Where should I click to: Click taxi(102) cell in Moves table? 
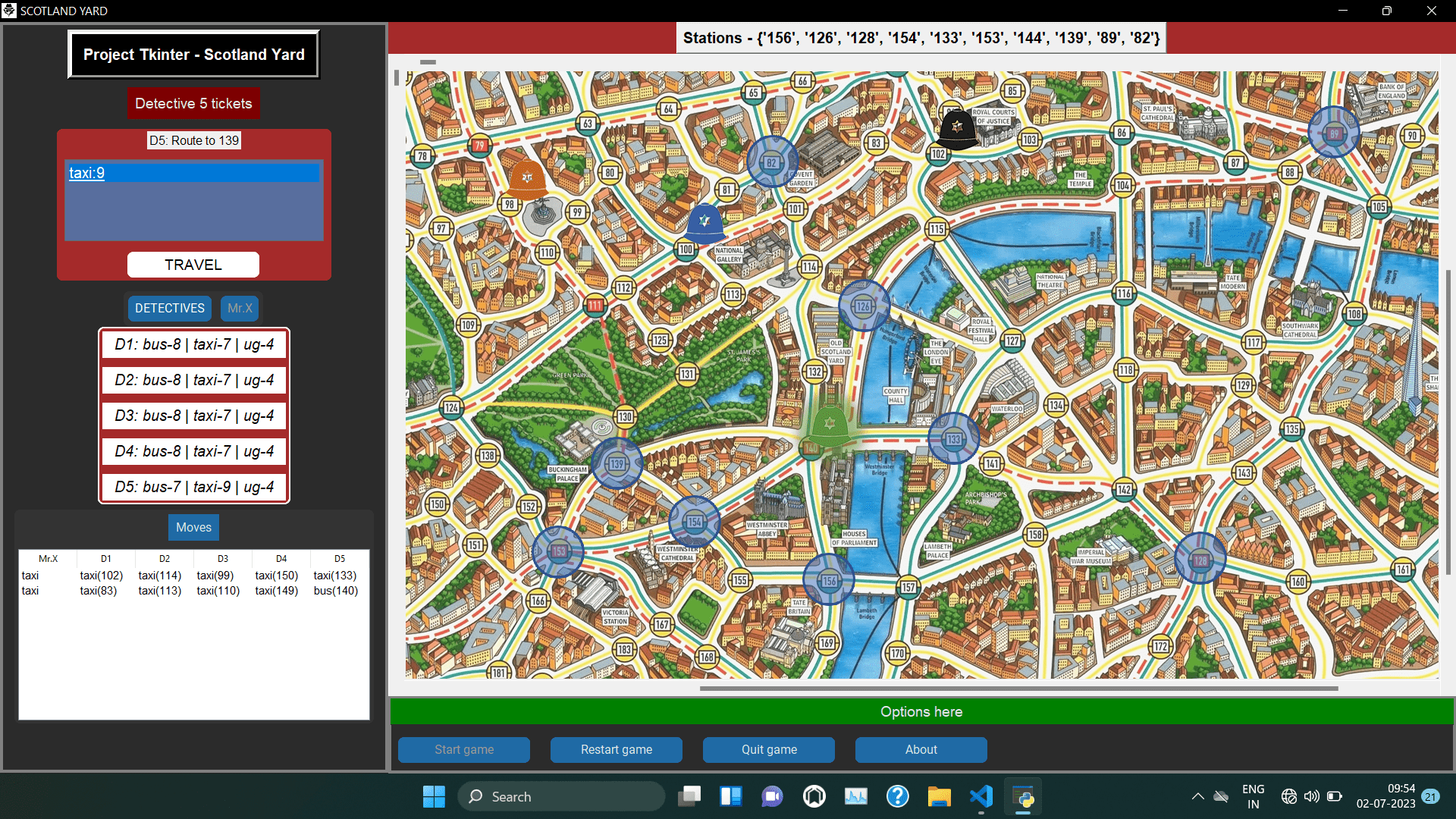pos(102,576)
